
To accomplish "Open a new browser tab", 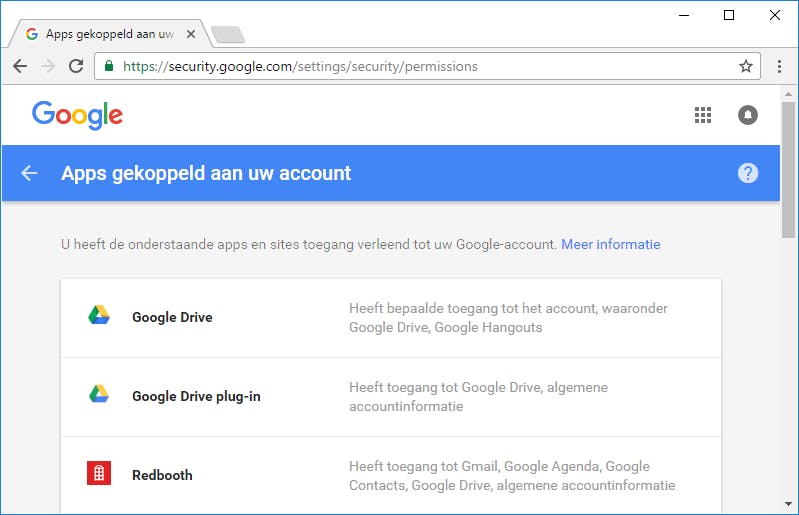I will pos(228,35).
